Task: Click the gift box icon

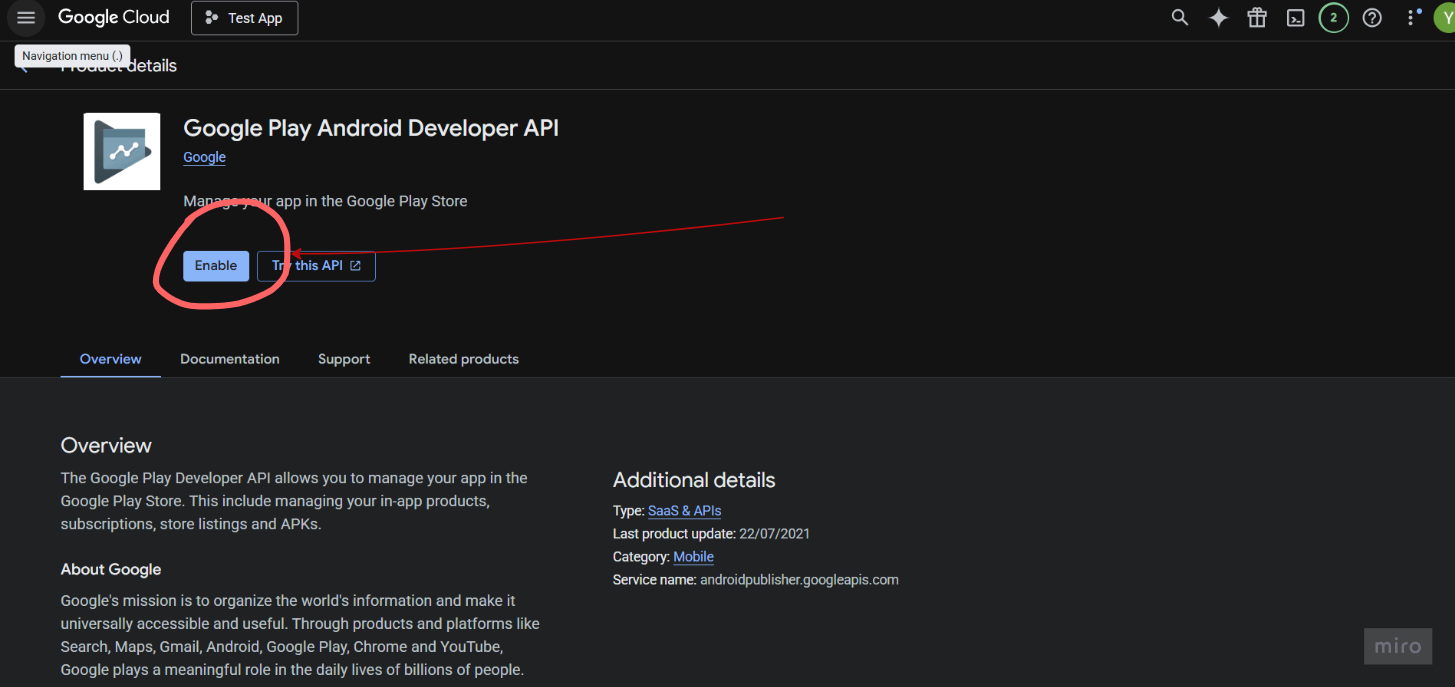Action: [x=1257, y=18]
